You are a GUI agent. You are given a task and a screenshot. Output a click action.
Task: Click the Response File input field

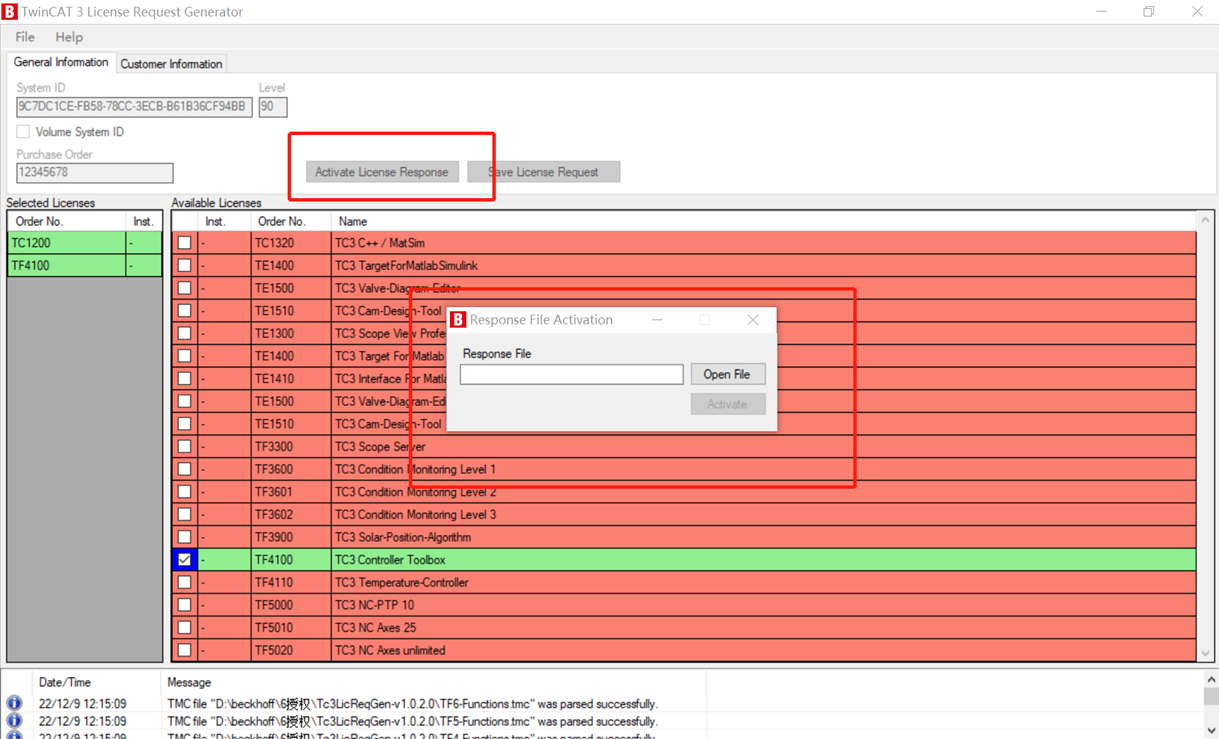pyautogui.click(x=572, y=374)
